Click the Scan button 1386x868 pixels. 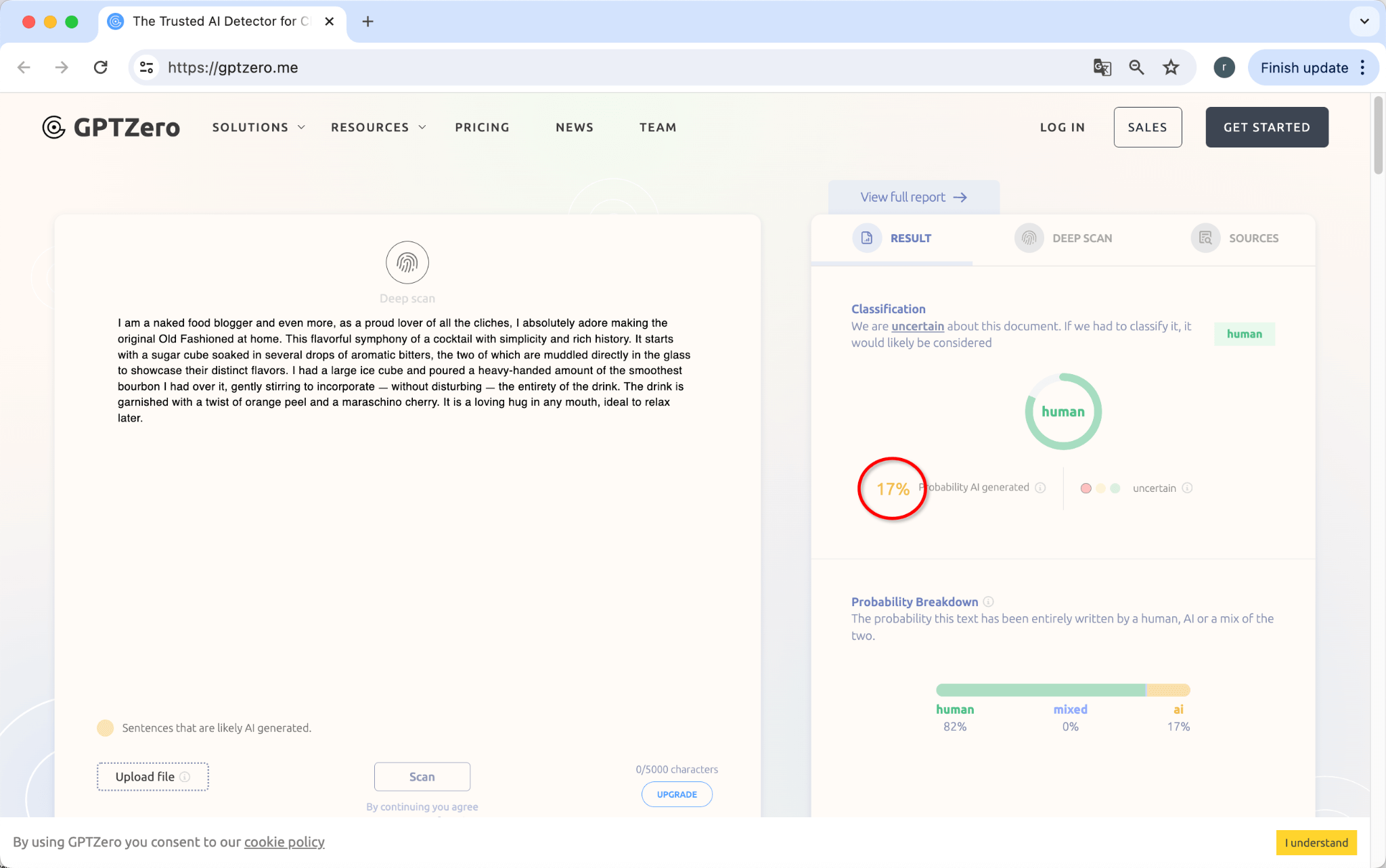pos(422,777)
